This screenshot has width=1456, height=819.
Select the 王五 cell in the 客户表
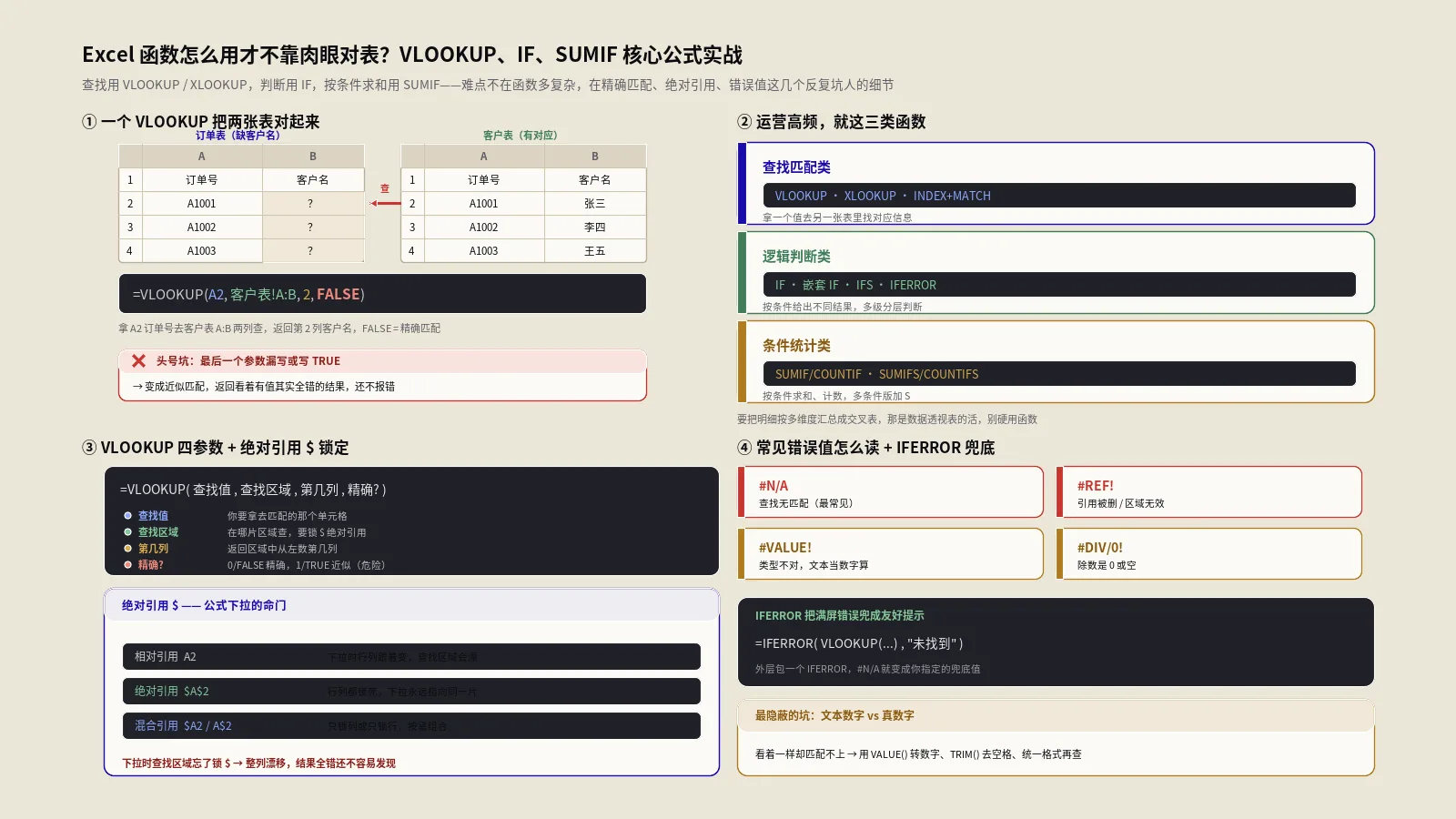click(x=595, y=251)
